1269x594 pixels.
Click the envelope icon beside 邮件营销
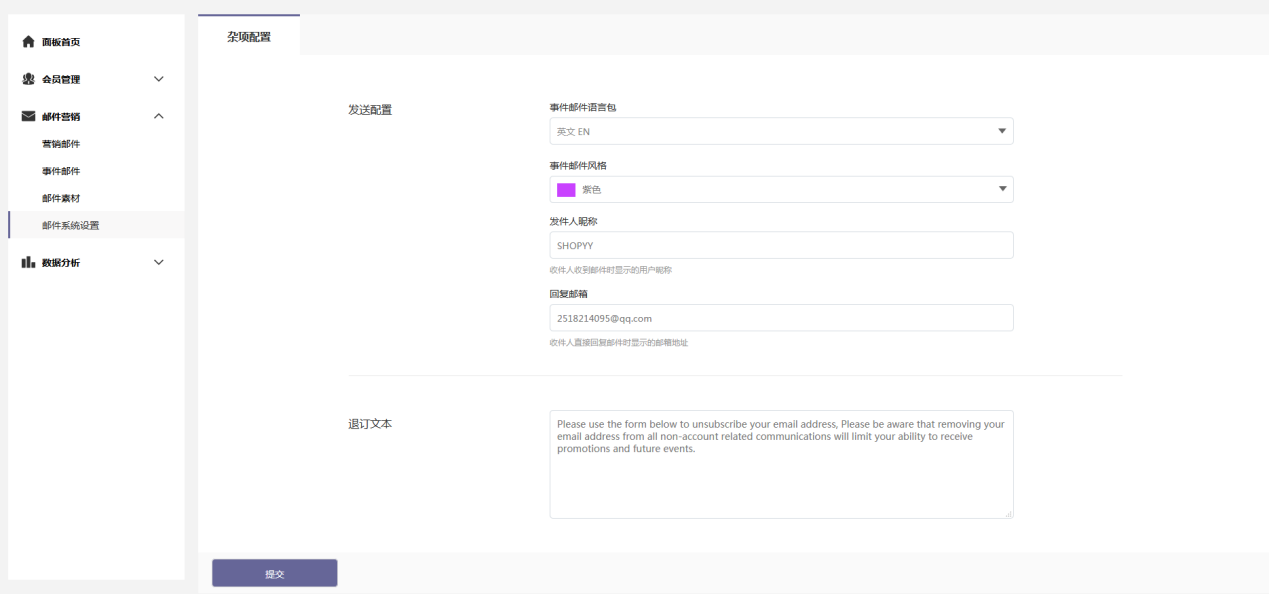coord(27,115)
